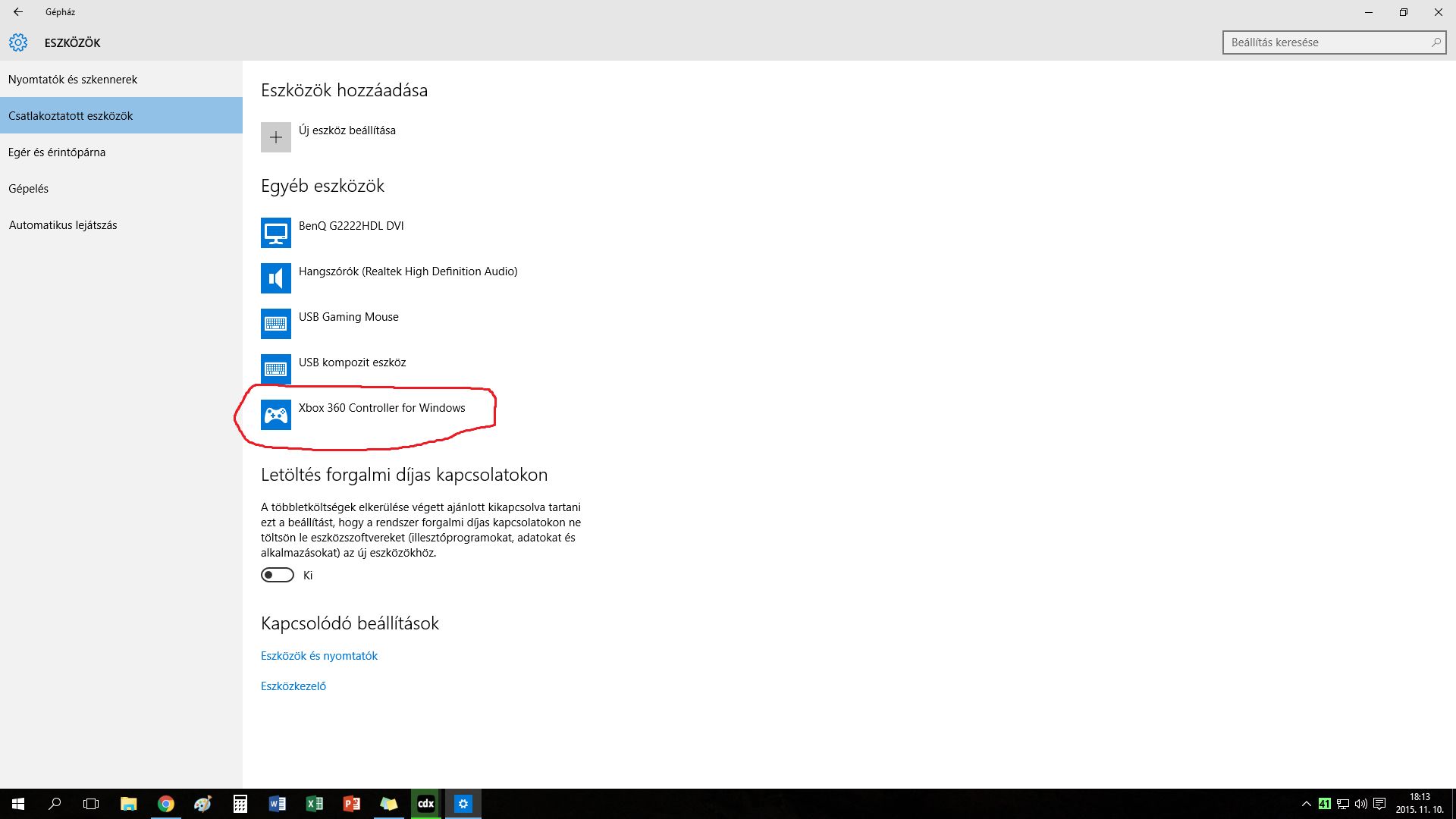Select Csatlakoztatott eszközök in sidebar
This screenshot has width=1456, height=819.
coord(121,115)
